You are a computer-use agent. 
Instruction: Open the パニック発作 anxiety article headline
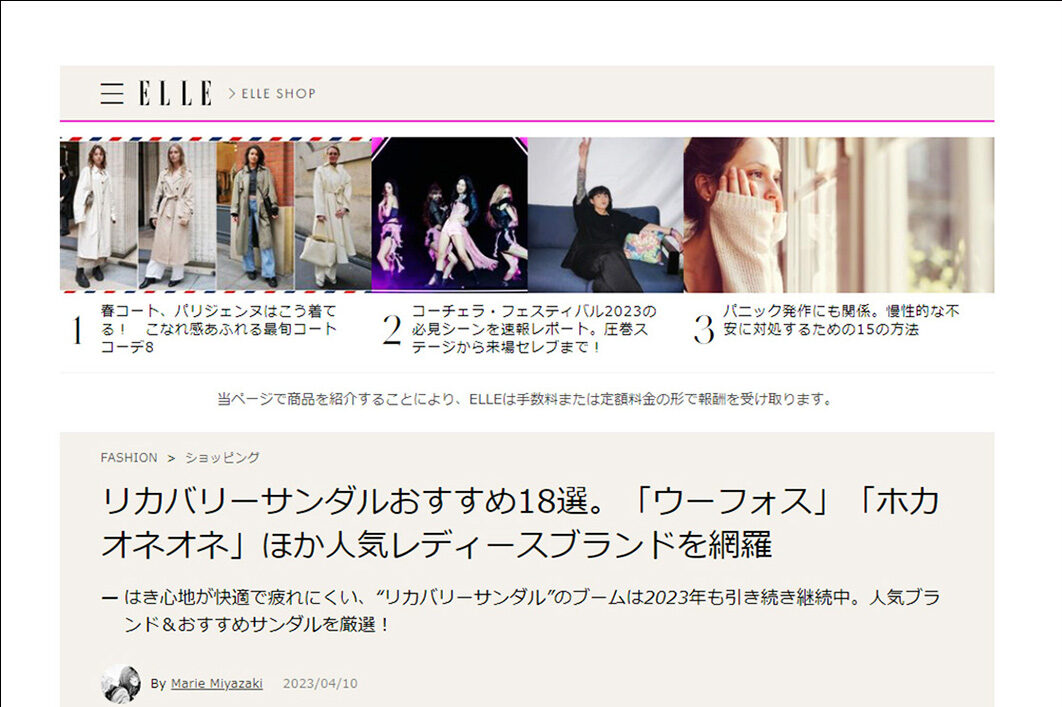840,320
